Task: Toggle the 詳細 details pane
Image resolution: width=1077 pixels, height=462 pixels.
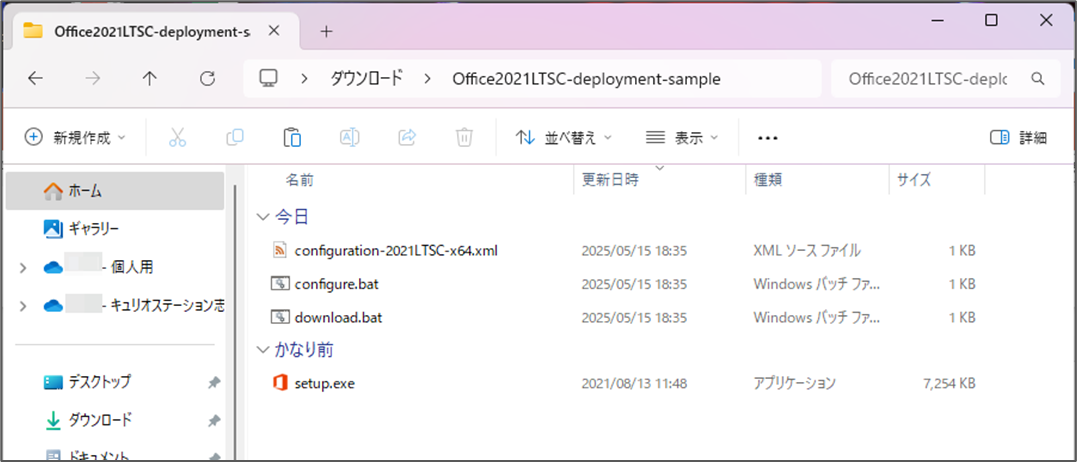Action: [x=1019, y=137]
